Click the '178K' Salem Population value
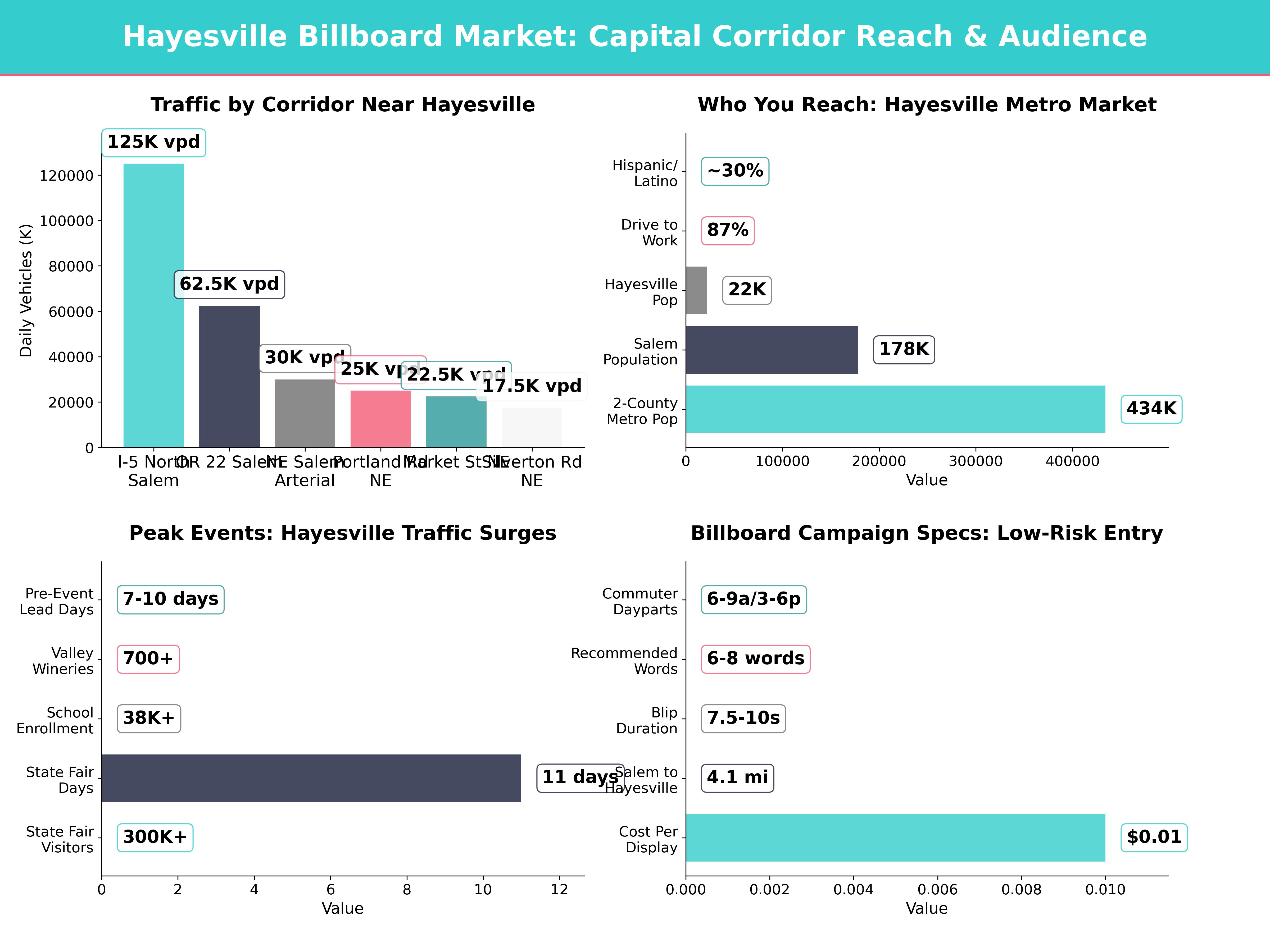The width and height of the screenshot is (1270, 952). point(904,350)
